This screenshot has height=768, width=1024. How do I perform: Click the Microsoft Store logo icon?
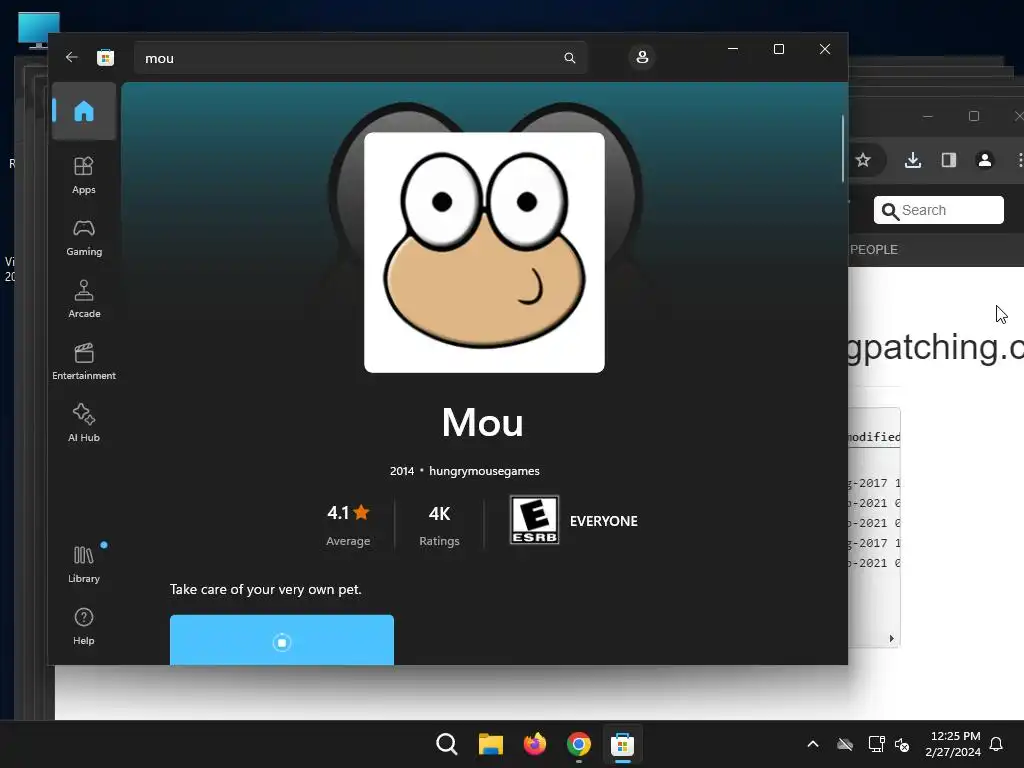click(x=105, y=57)
